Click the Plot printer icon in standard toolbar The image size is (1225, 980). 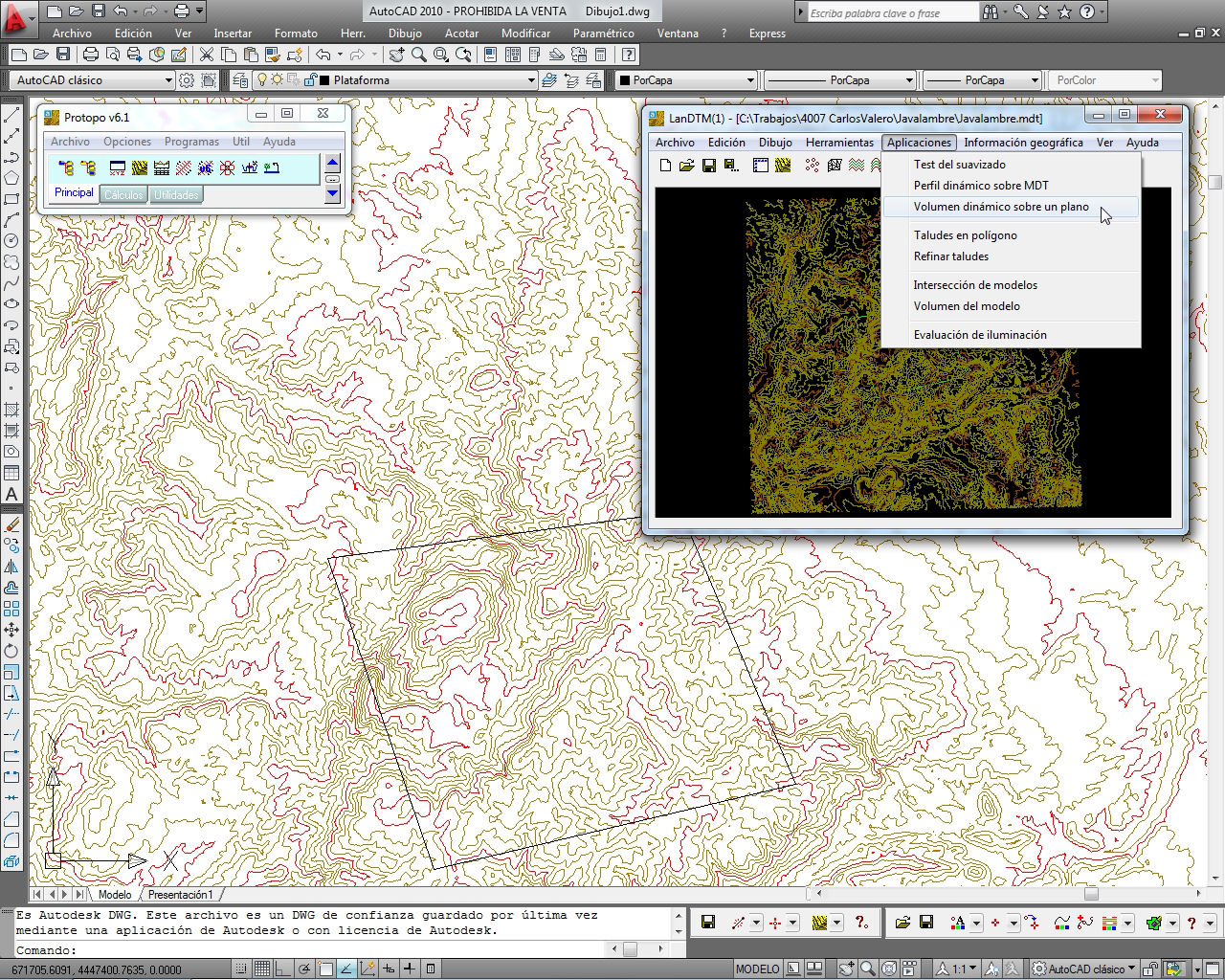(90, 55)
